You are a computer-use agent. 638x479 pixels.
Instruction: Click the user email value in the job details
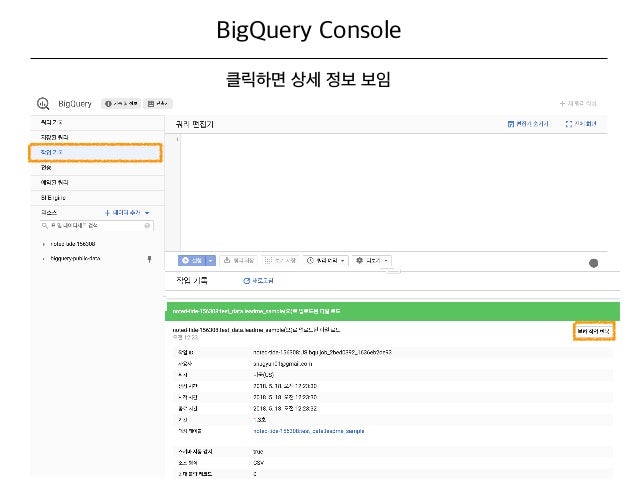pyautogui.click(x=283, y=364)
